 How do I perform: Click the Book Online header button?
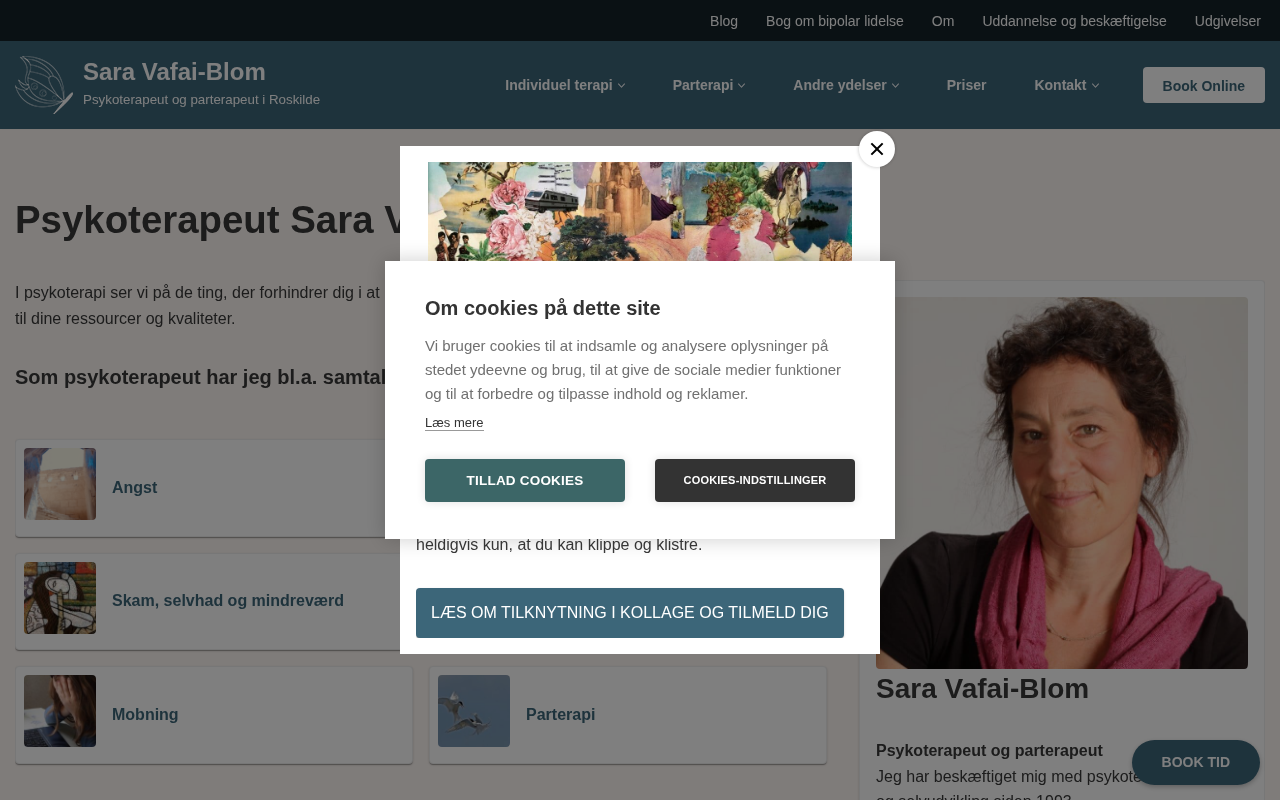[1204, 85]
